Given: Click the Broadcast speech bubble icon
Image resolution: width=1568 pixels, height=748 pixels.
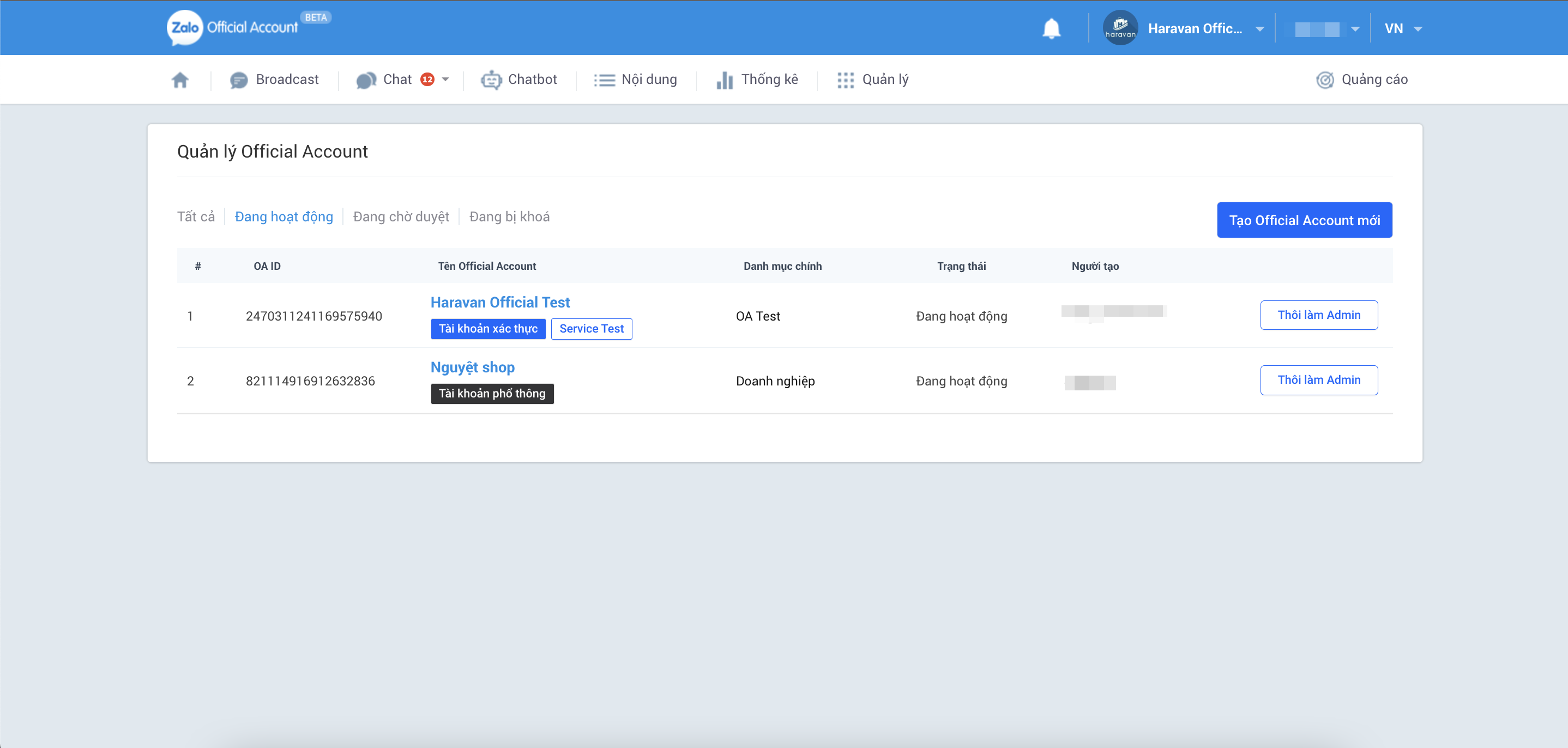Looking at the screenshot, I should 239,80.
